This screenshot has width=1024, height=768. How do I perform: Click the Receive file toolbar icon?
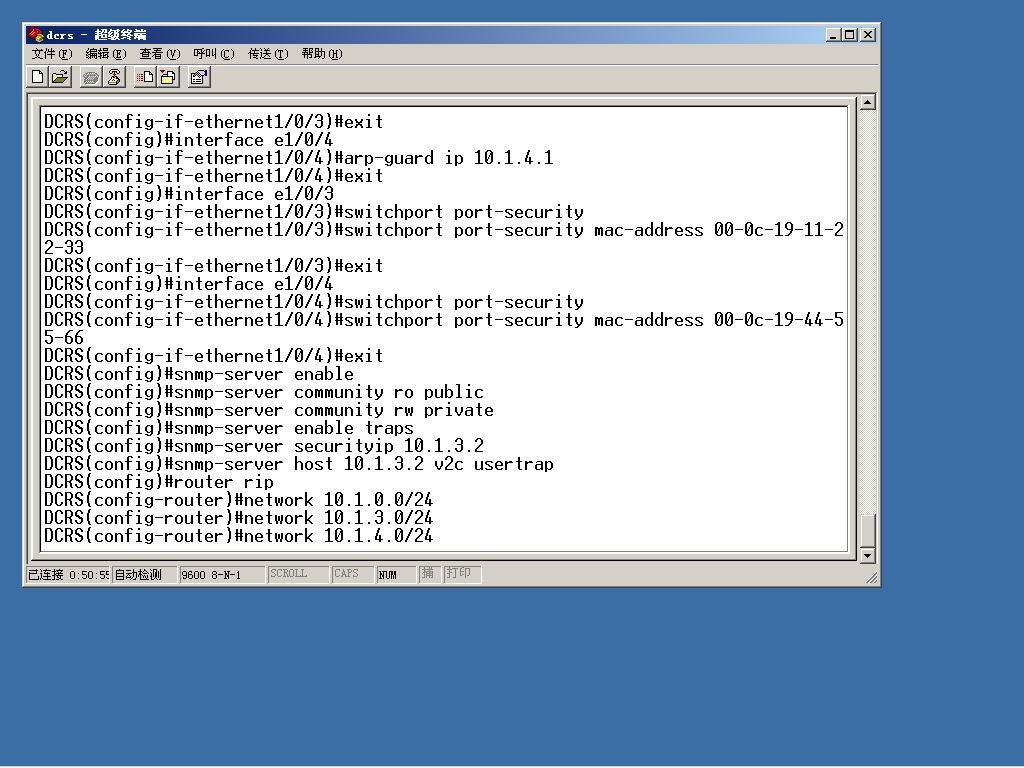pos(168,78)
